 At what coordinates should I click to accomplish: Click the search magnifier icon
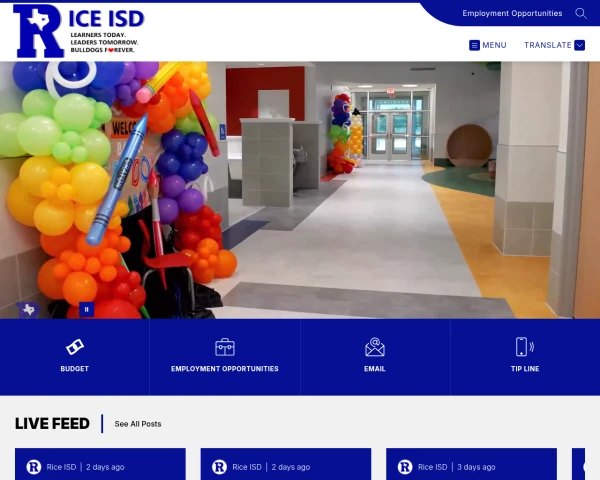(x=580, y=13)
